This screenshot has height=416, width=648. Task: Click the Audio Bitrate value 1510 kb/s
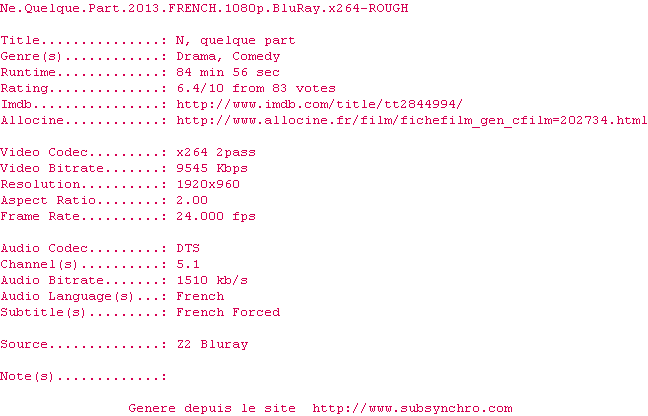[x=212, y=281]
